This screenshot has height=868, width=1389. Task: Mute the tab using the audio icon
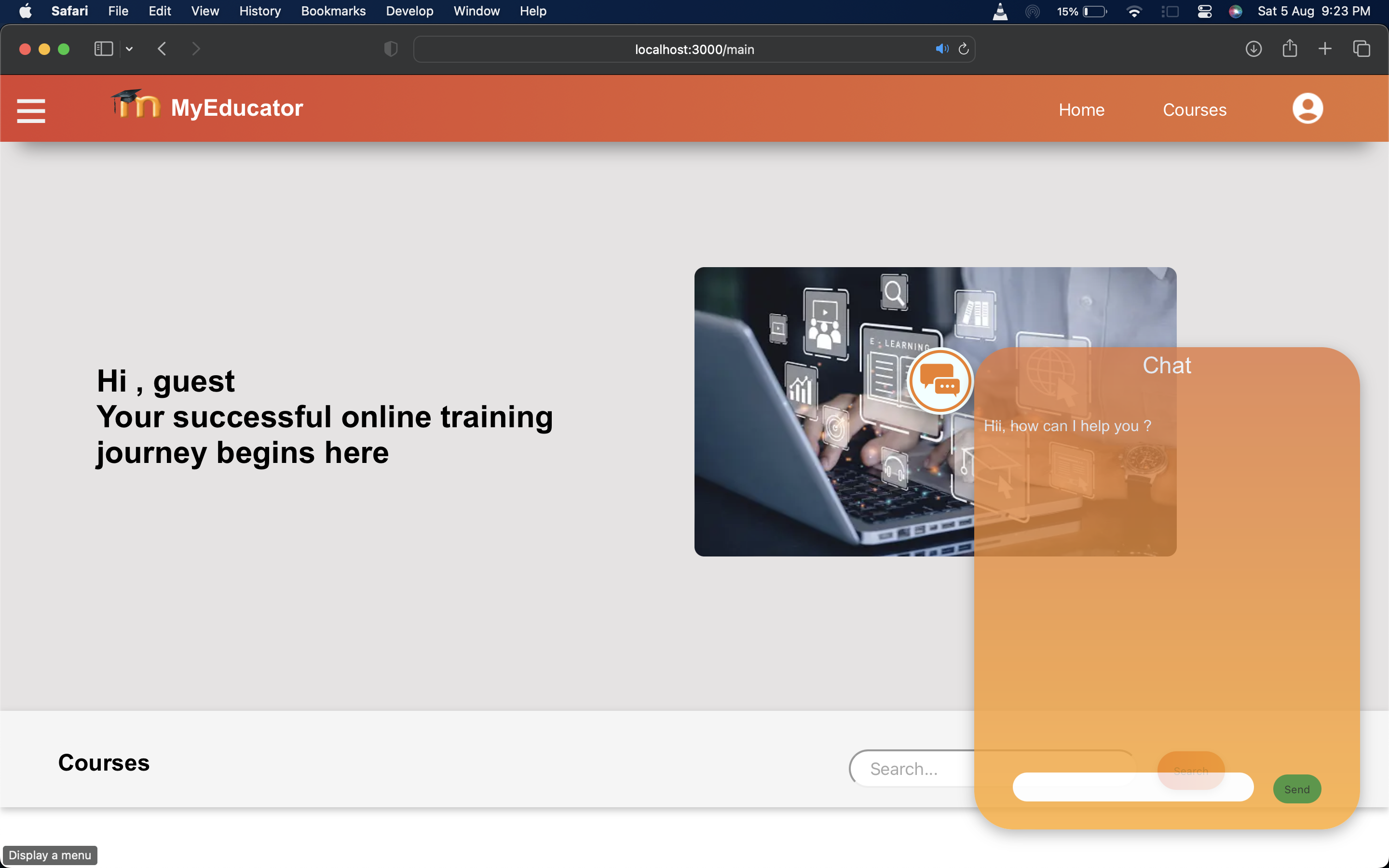point(941,49)
